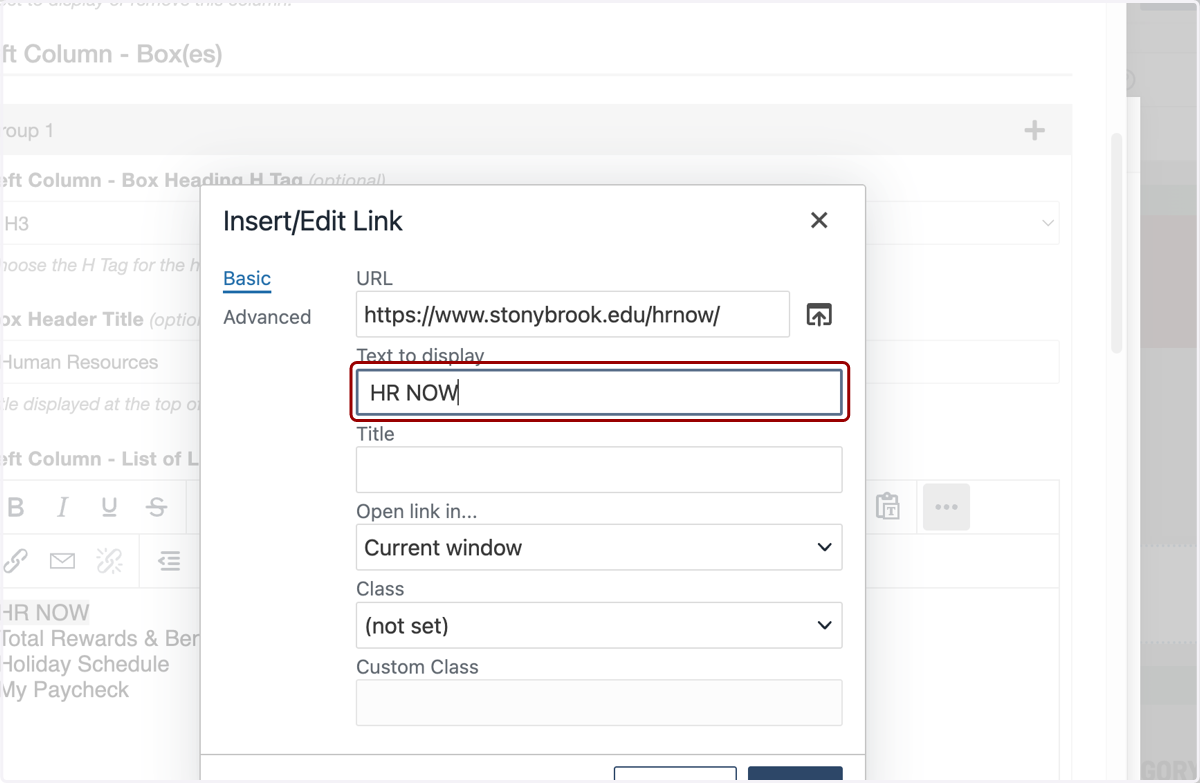Click the remove link icon
The width and height of the screenshot is (1200, 783).
(x=109, y=561)
